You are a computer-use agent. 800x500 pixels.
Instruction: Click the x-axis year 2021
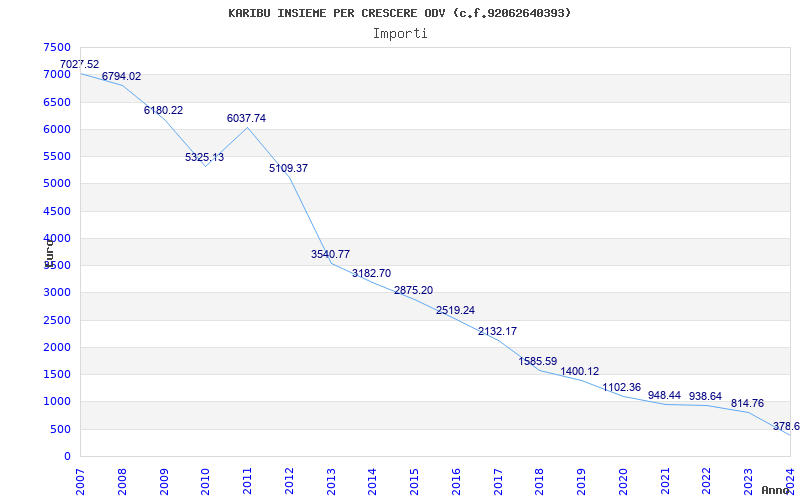click(x=665, y=482)
